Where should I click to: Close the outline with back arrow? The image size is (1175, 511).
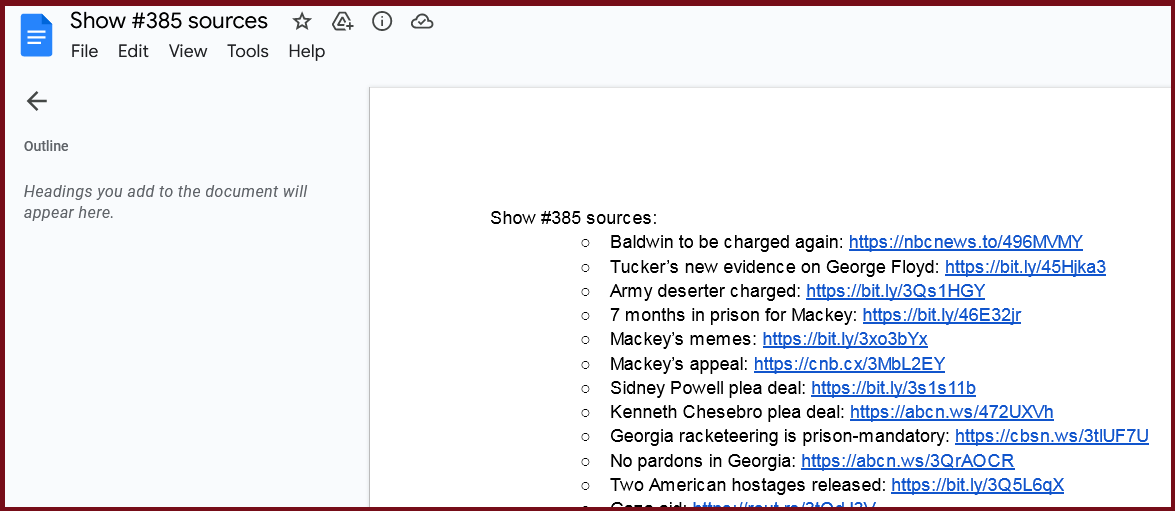pos(37,101)
